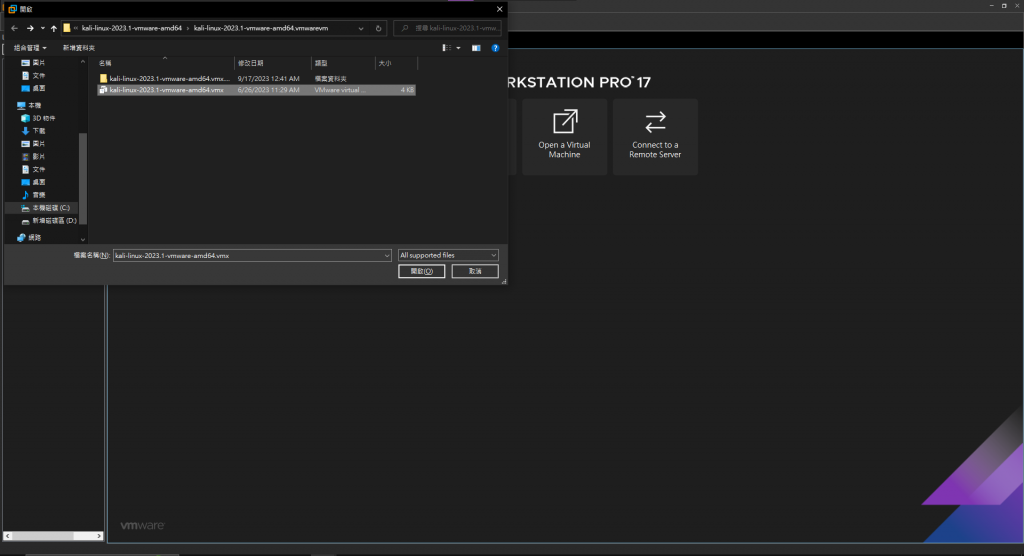
Task: Click 新增資料夾 new folder button
Action: [78, 48]
